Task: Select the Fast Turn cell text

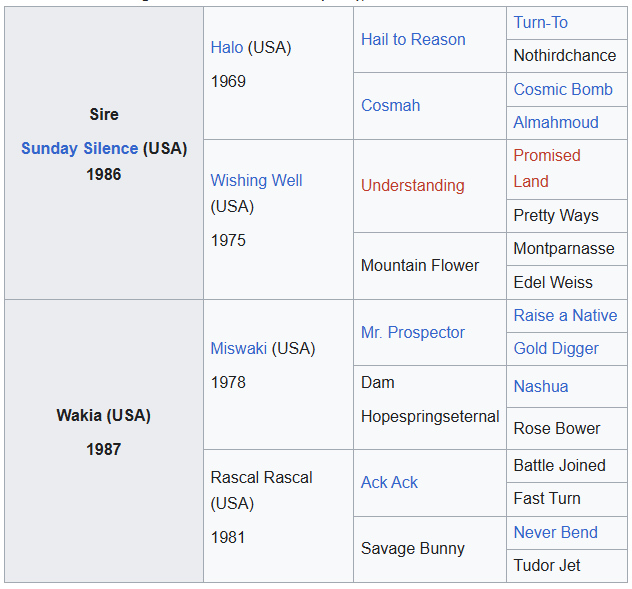Action: [x=547, y=499]
